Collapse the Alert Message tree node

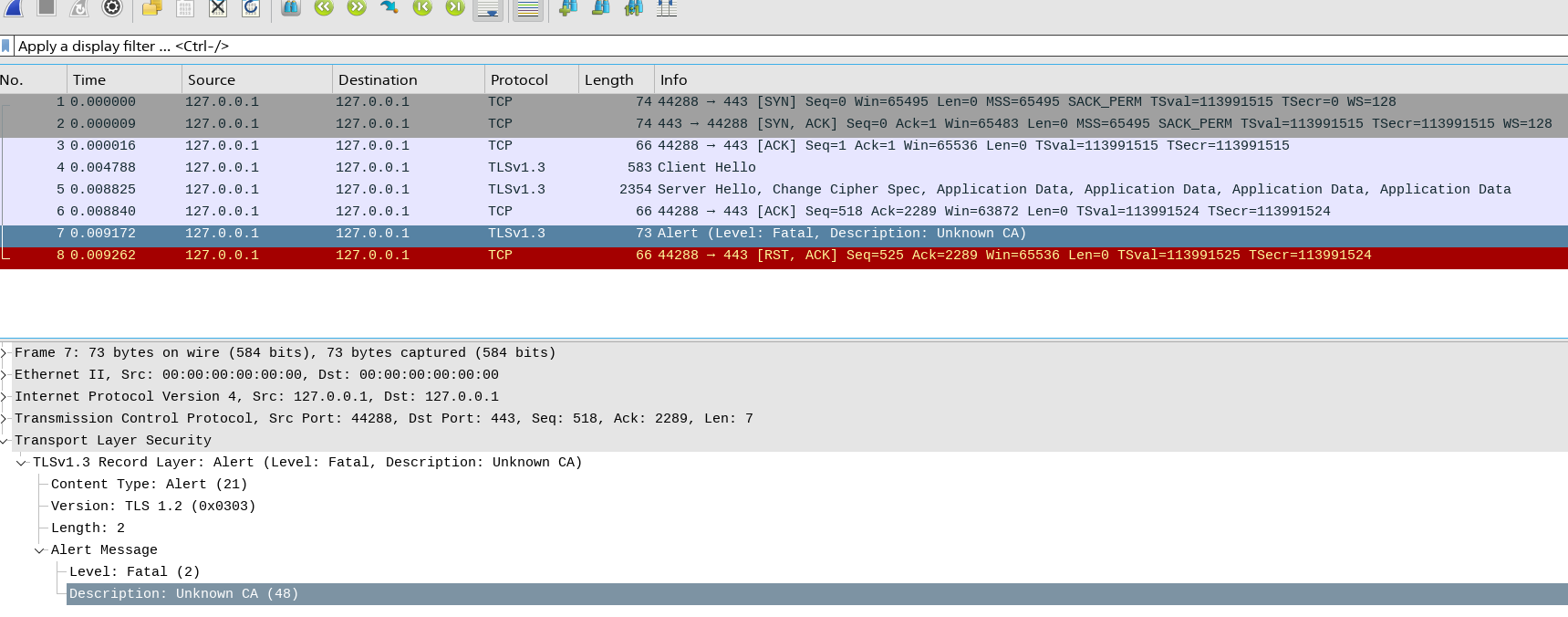tap(39, 549)
